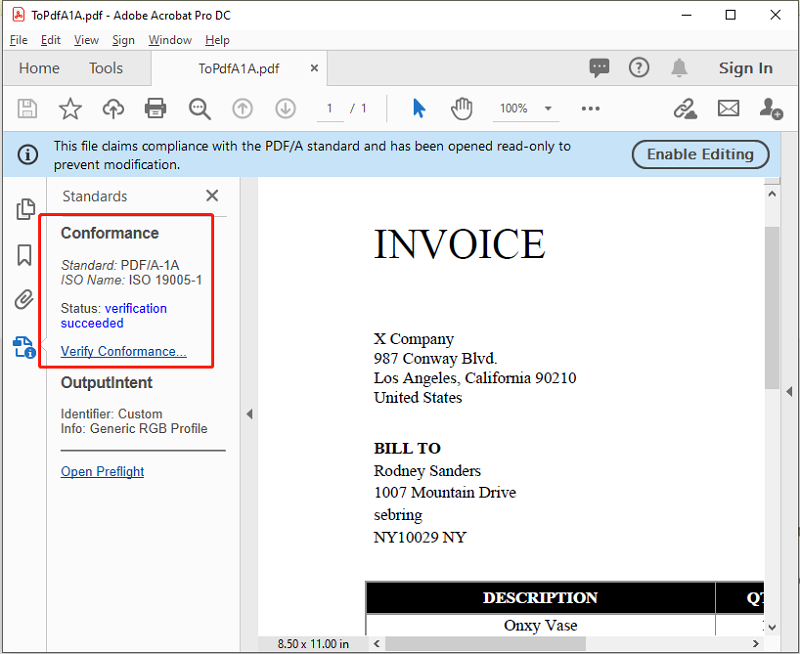Show more tools via the ellipsis menu

click(590, 108)
